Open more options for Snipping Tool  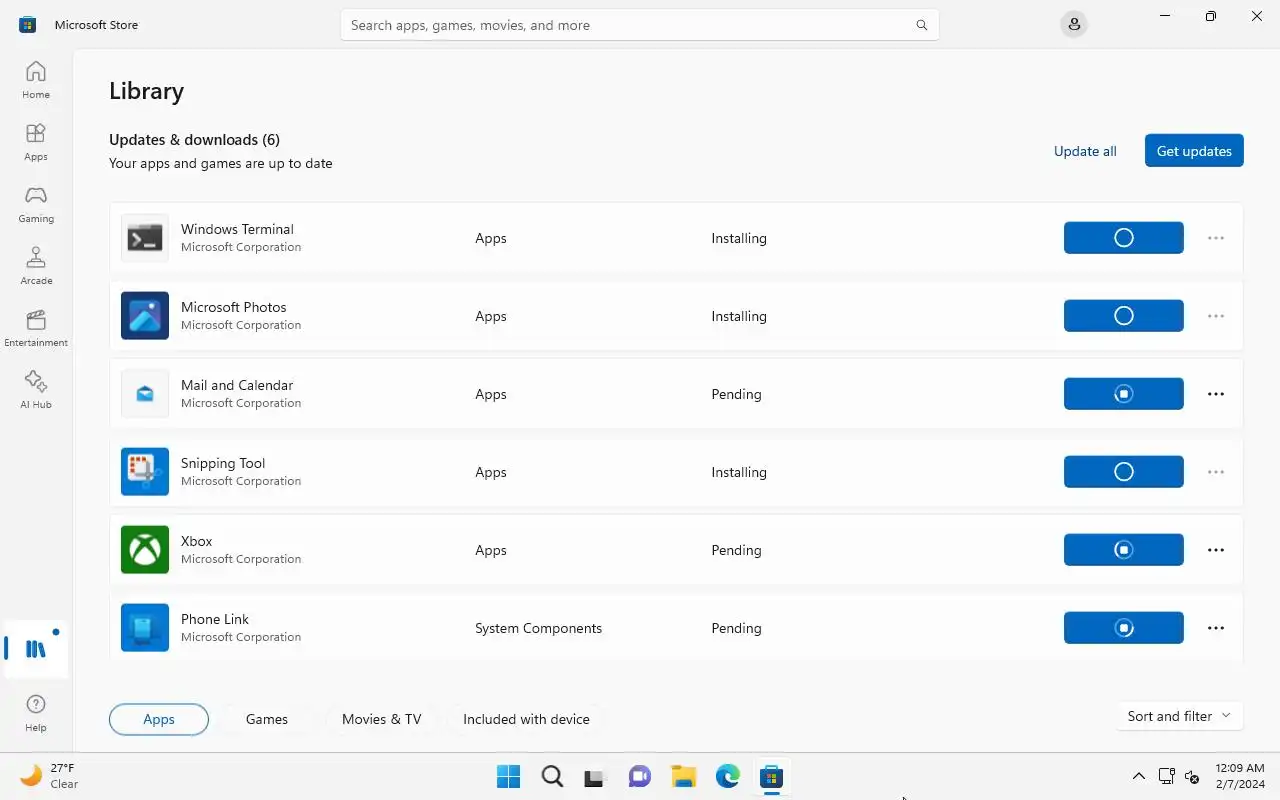pyautogui.click(x=1216, y=472)
